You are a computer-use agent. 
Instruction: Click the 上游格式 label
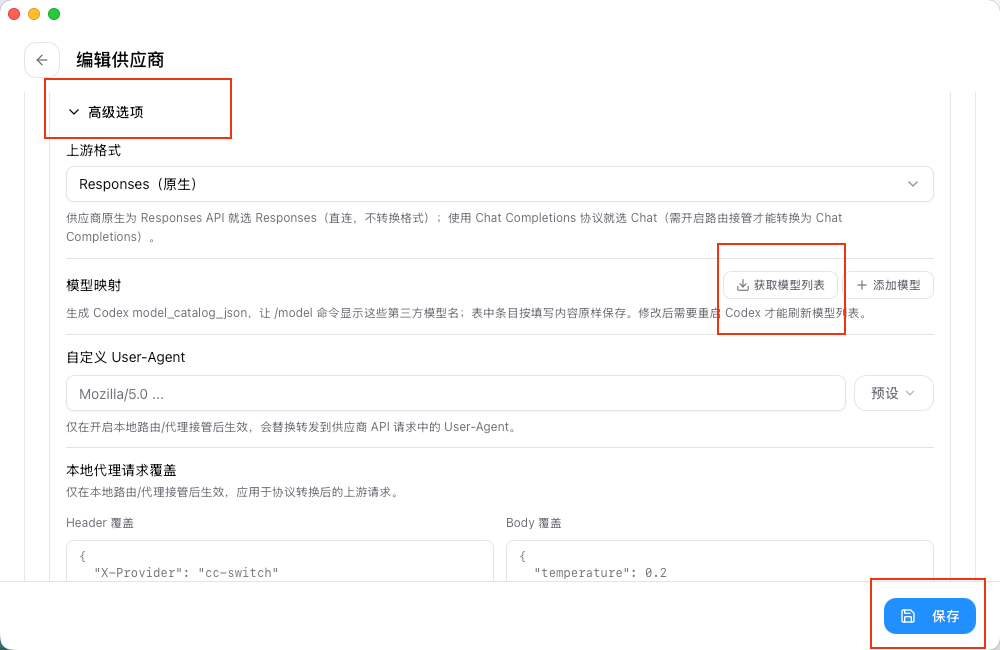point(94,151)
